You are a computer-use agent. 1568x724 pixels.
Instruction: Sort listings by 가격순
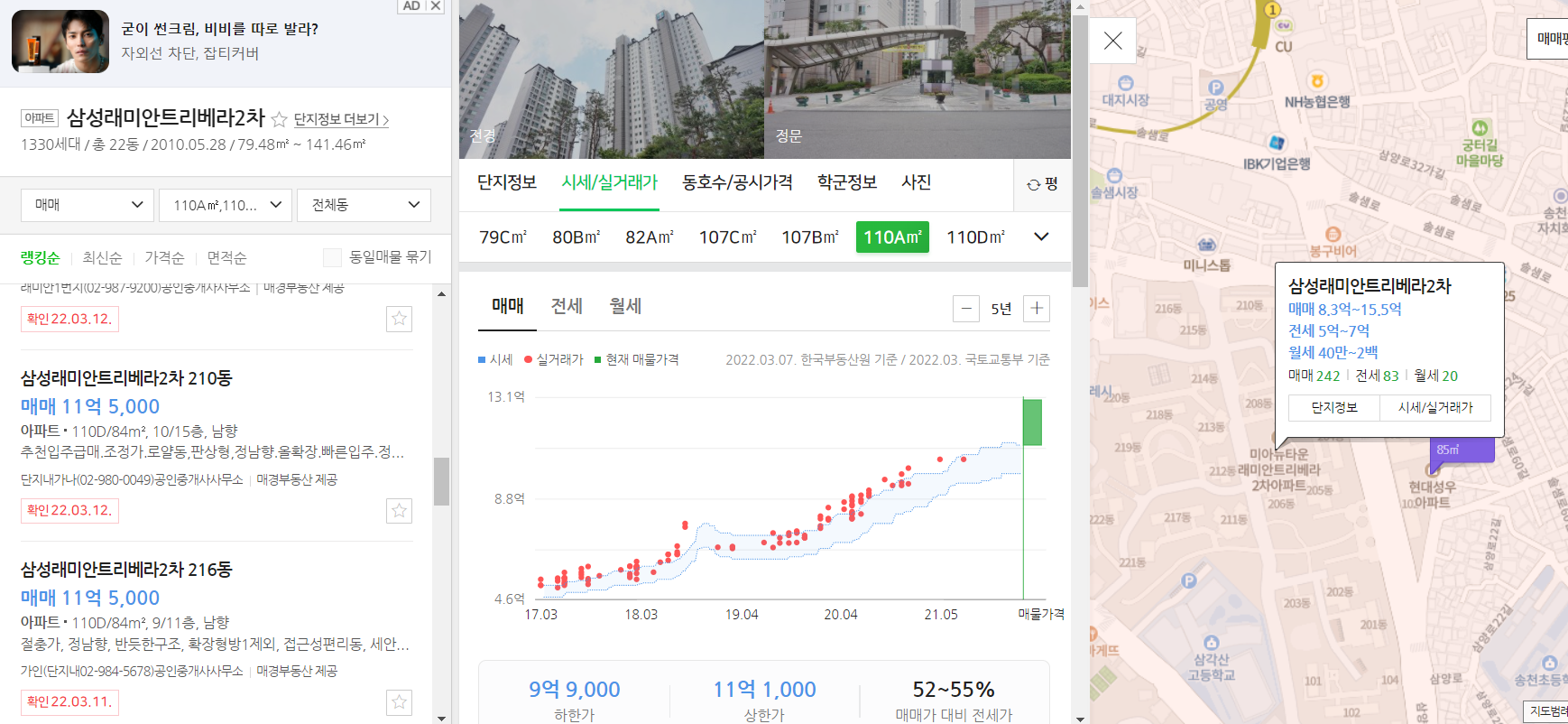coord(164,258)
